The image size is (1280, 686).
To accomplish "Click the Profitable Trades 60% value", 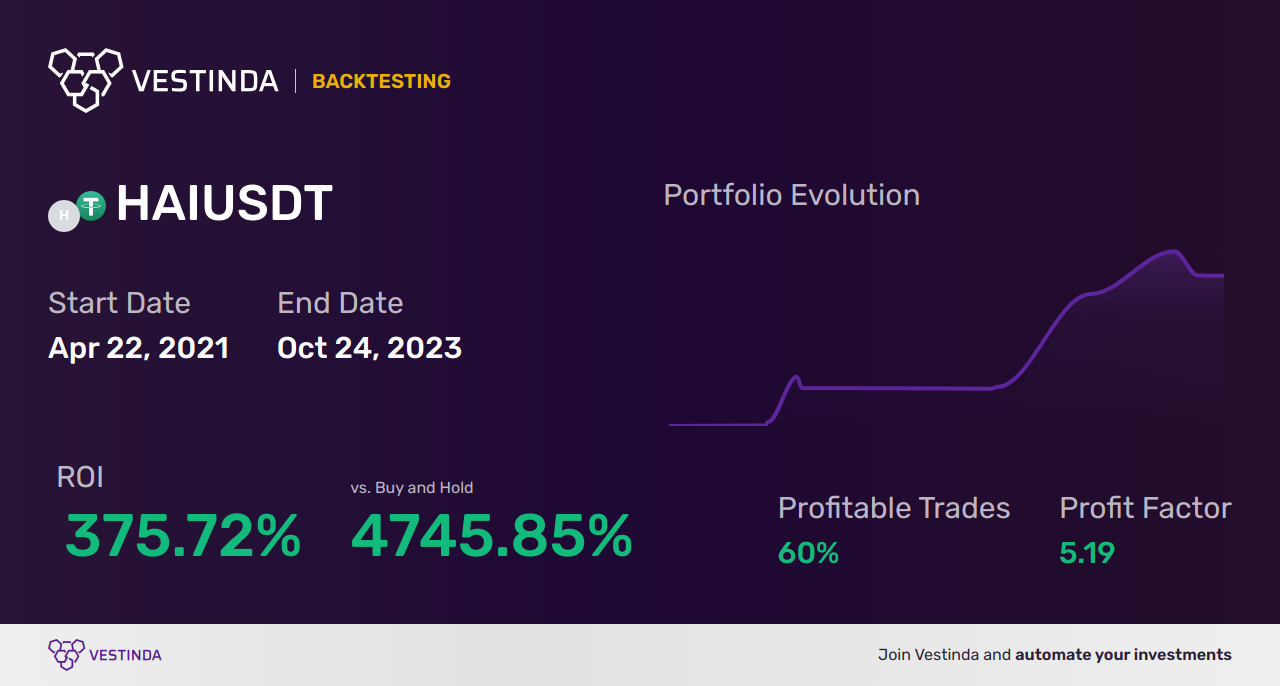I will (x=808, y=553).
